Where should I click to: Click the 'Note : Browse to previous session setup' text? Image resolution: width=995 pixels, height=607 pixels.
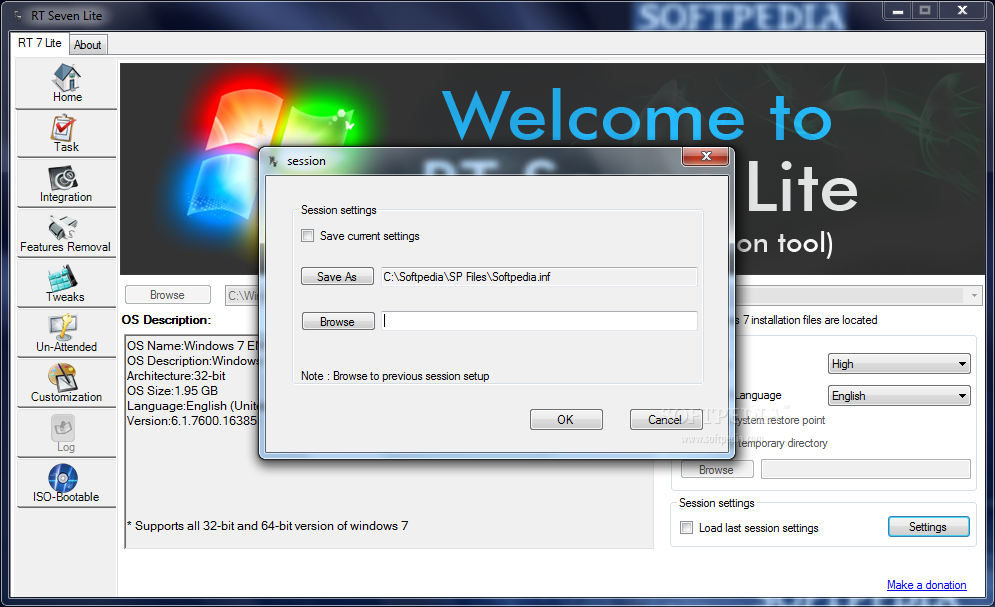(395, 376)
